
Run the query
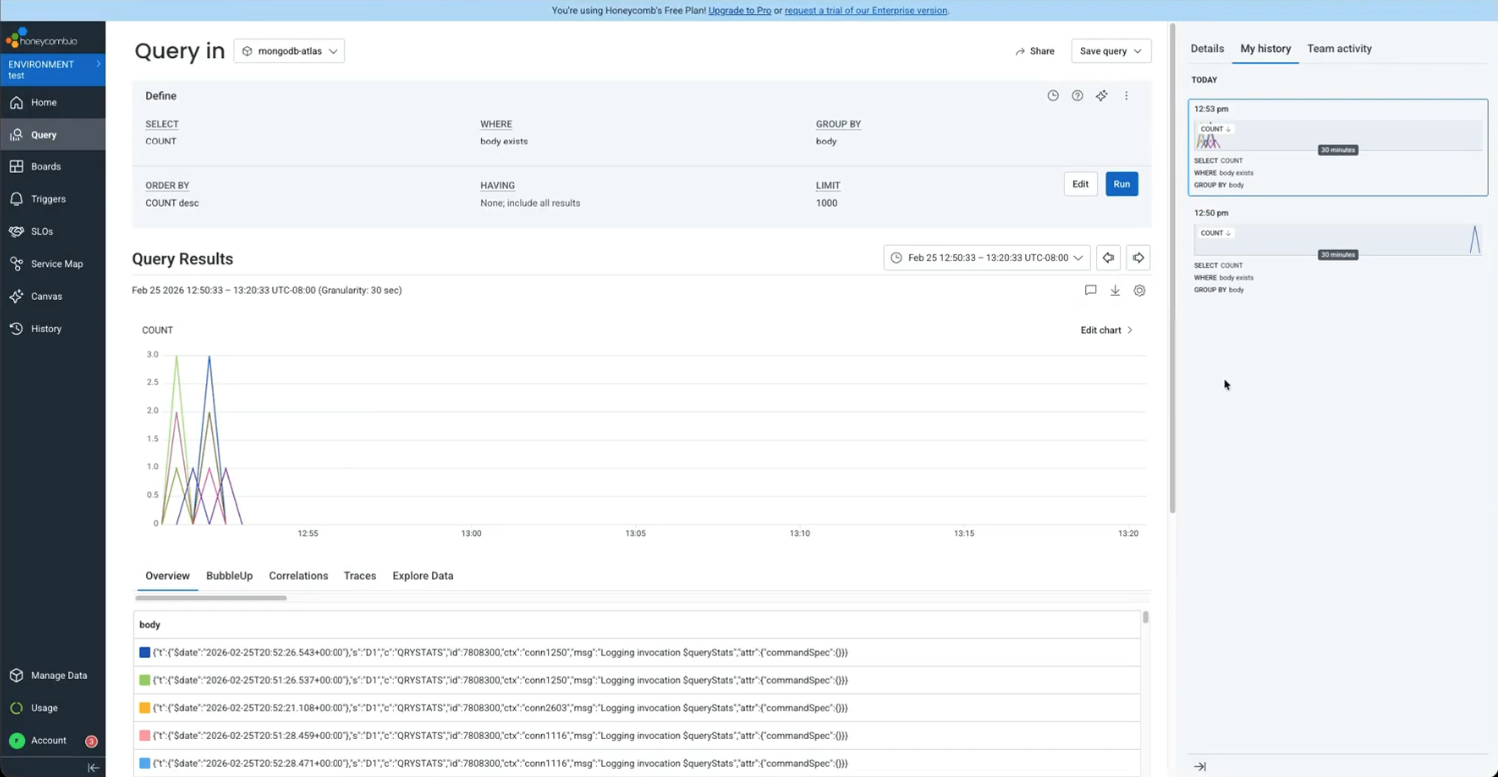[1122, 184]
